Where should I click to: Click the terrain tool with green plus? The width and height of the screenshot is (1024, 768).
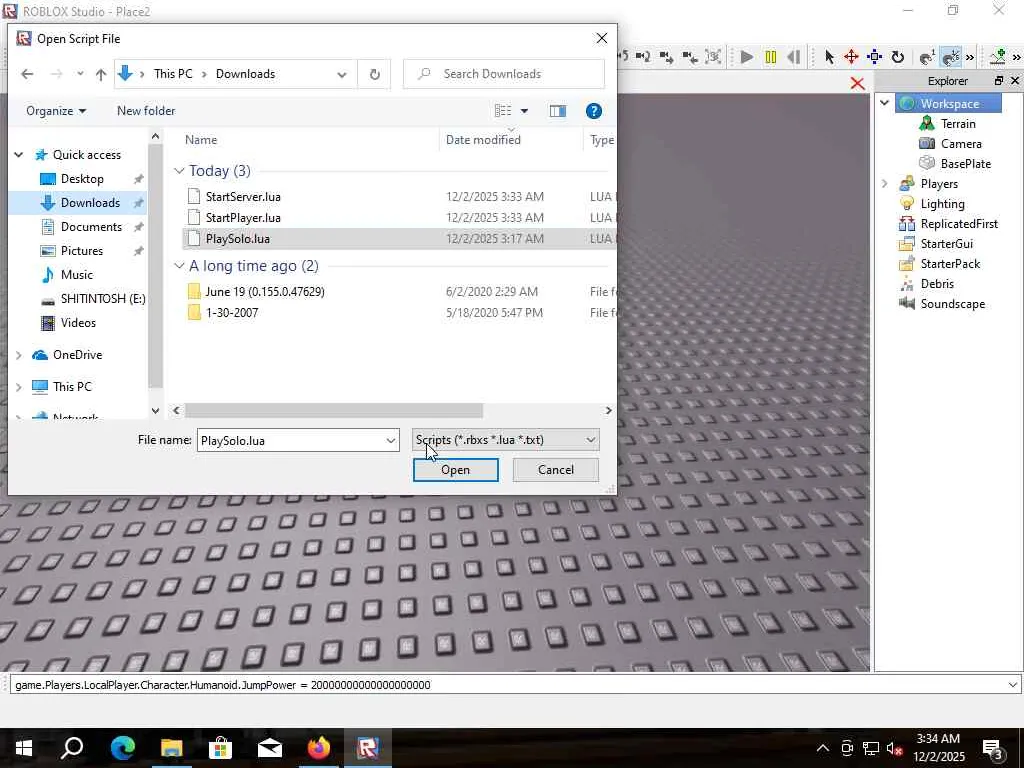coord(998,57)
